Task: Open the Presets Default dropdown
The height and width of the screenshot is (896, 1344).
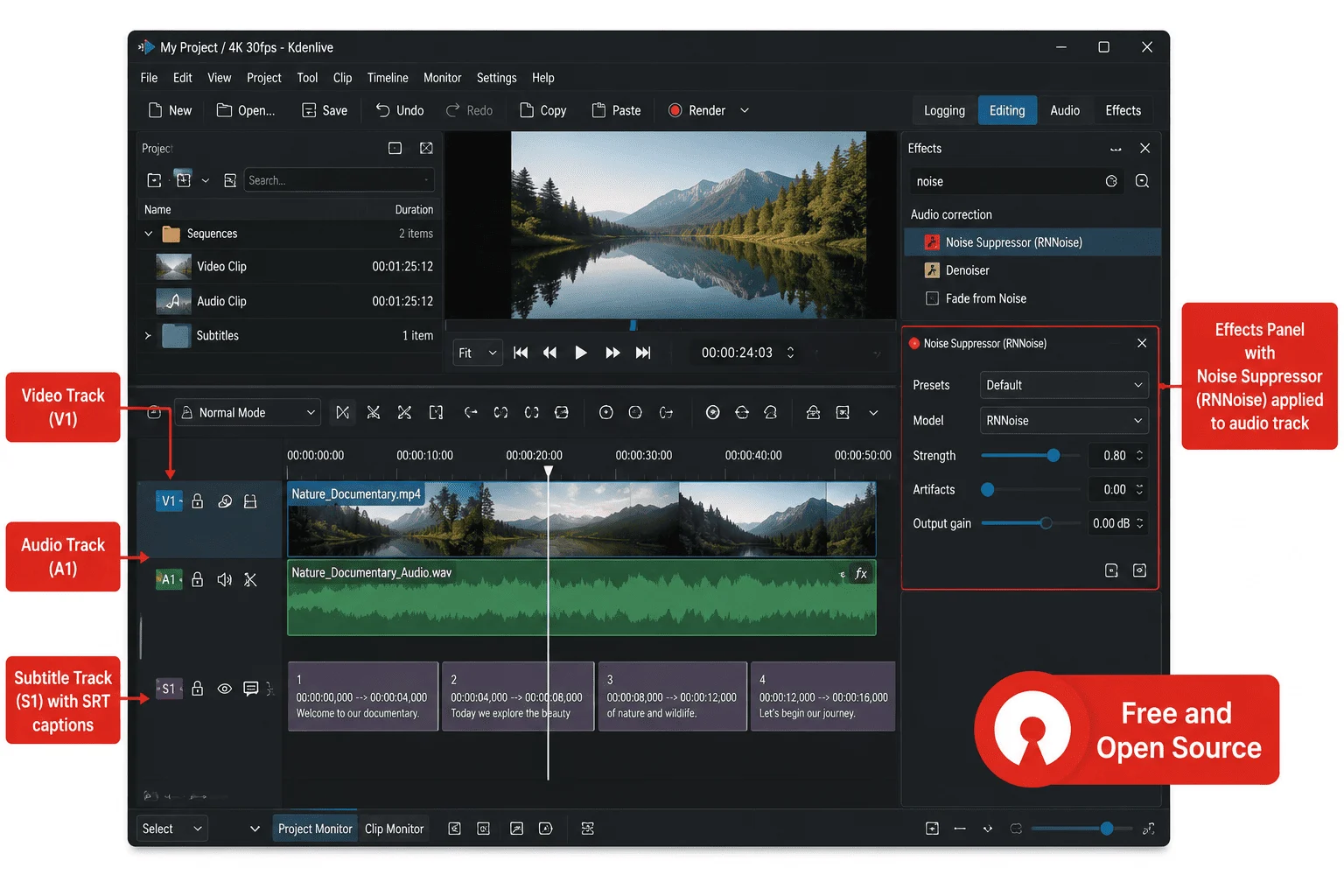Action: [x=1064, y=385]
